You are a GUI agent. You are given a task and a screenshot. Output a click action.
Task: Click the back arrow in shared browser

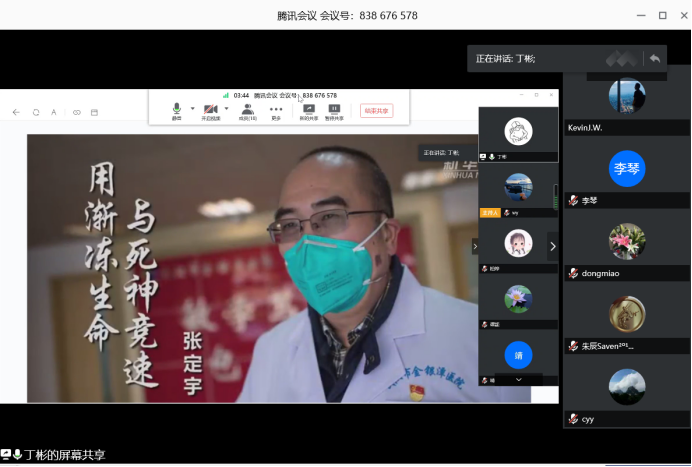coord(16,112)
